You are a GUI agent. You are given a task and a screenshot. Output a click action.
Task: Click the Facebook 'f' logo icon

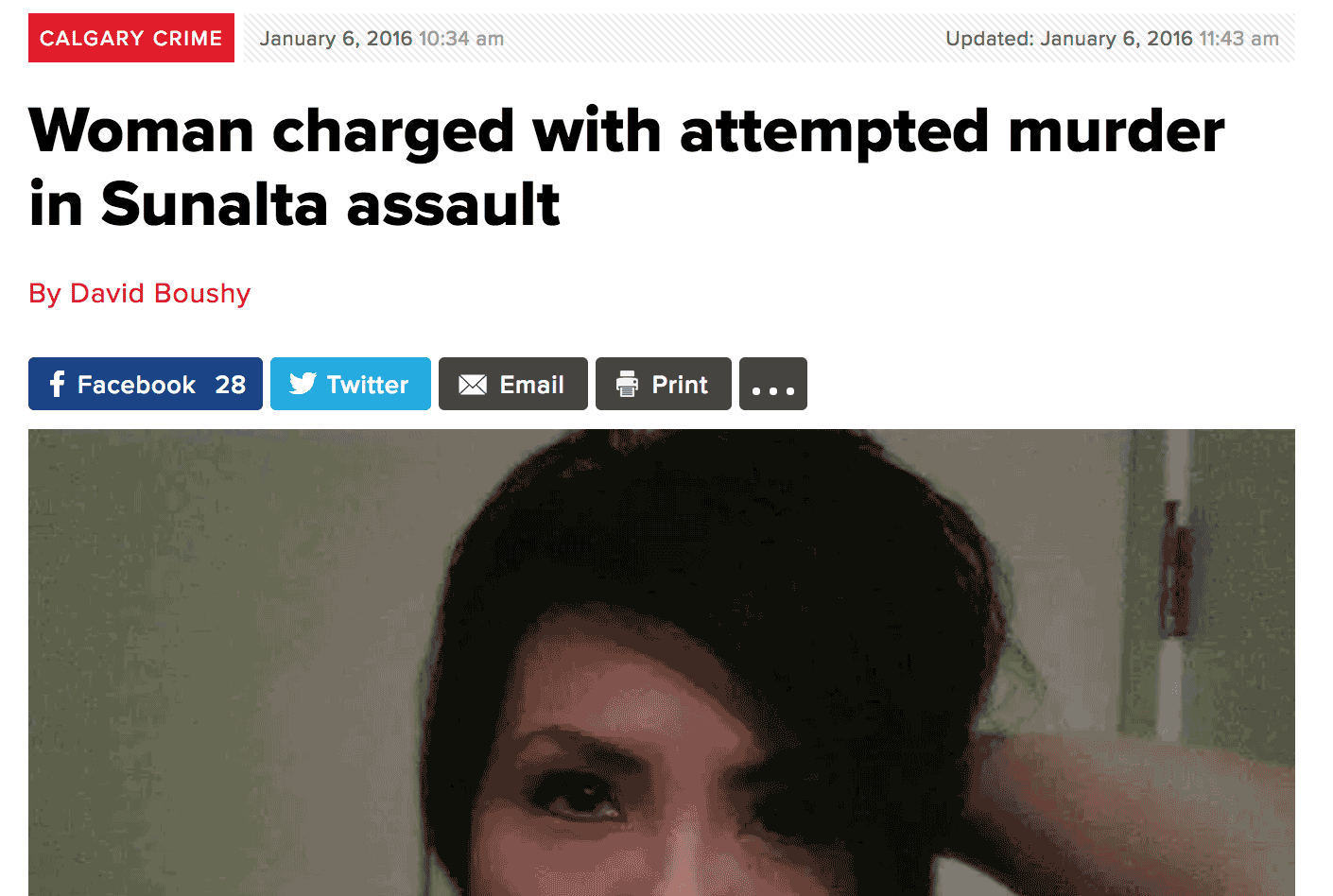tap(58, 384)
